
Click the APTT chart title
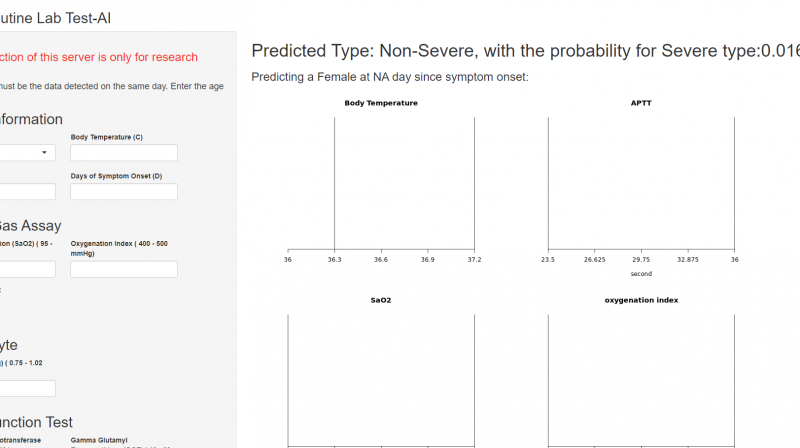641,103
